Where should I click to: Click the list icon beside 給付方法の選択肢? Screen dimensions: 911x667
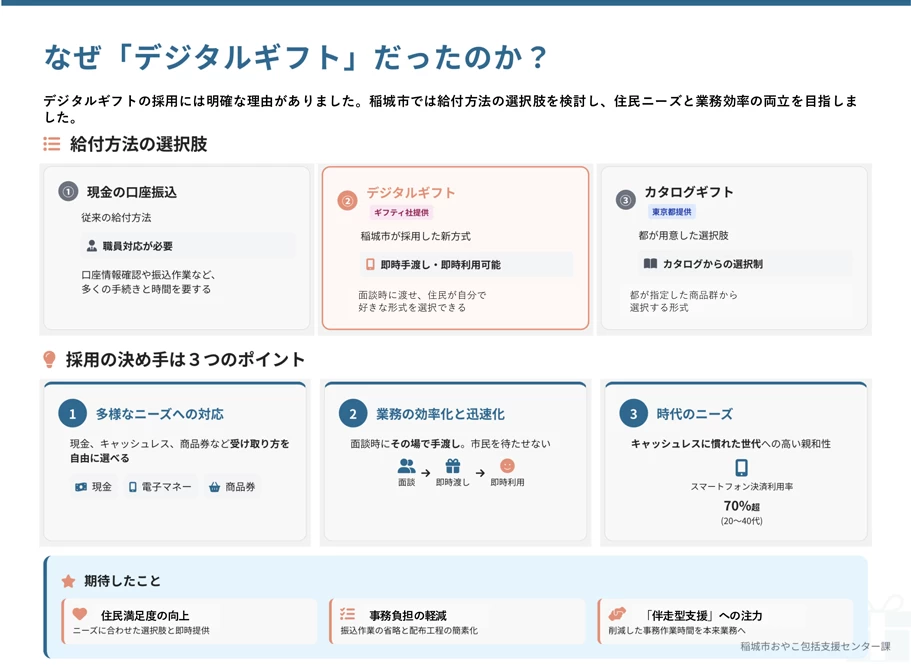[x=52, y=144]
